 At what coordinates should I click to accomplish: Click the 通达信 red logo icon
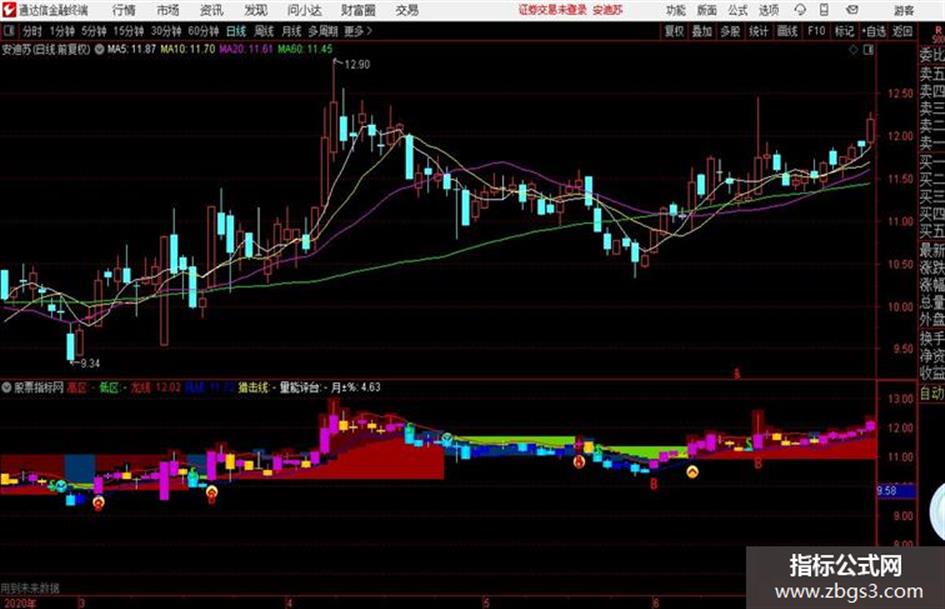click(8, 10)
